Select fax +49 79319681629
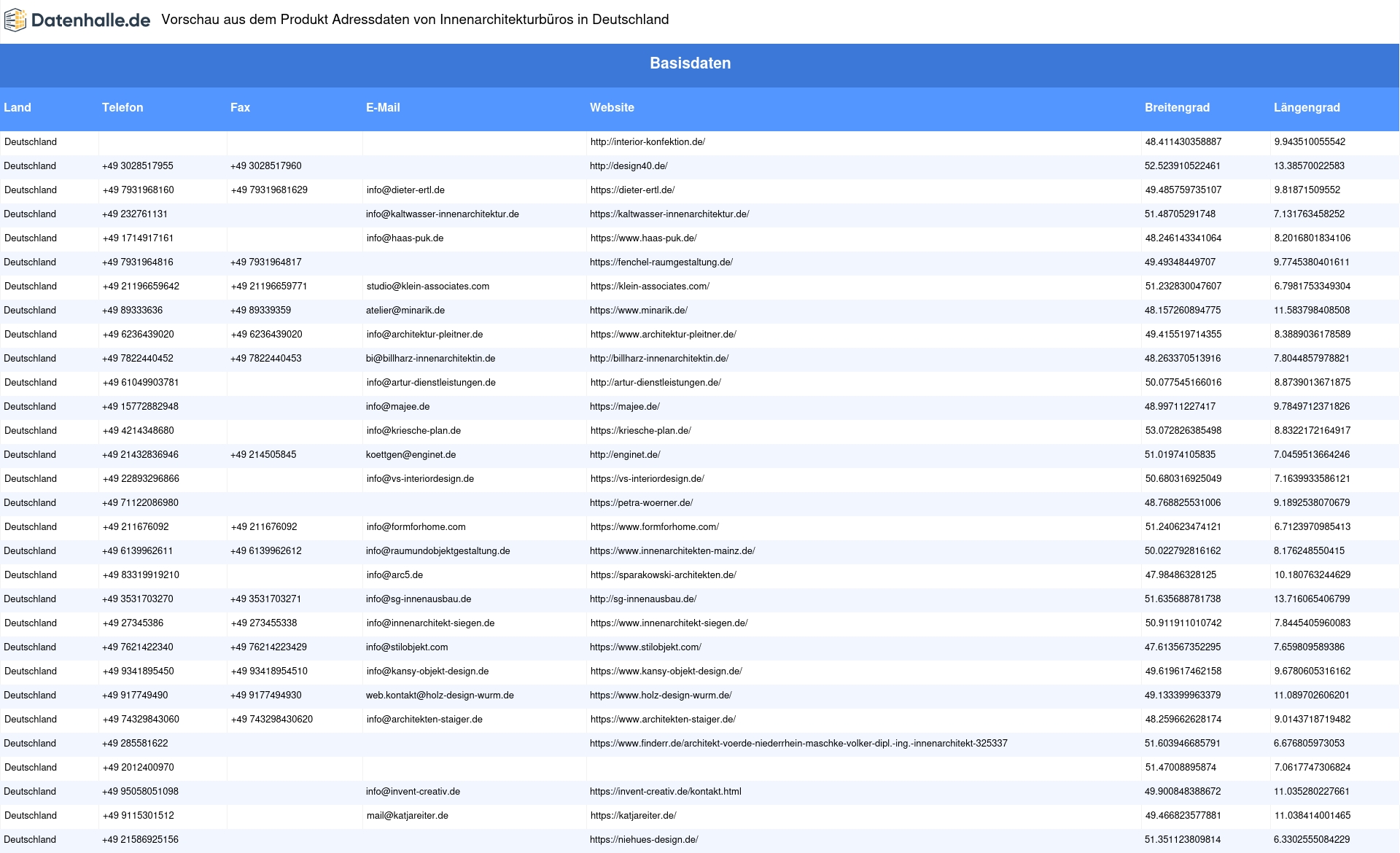This screenshot has height=853, width=1400. tap(269, 190)
